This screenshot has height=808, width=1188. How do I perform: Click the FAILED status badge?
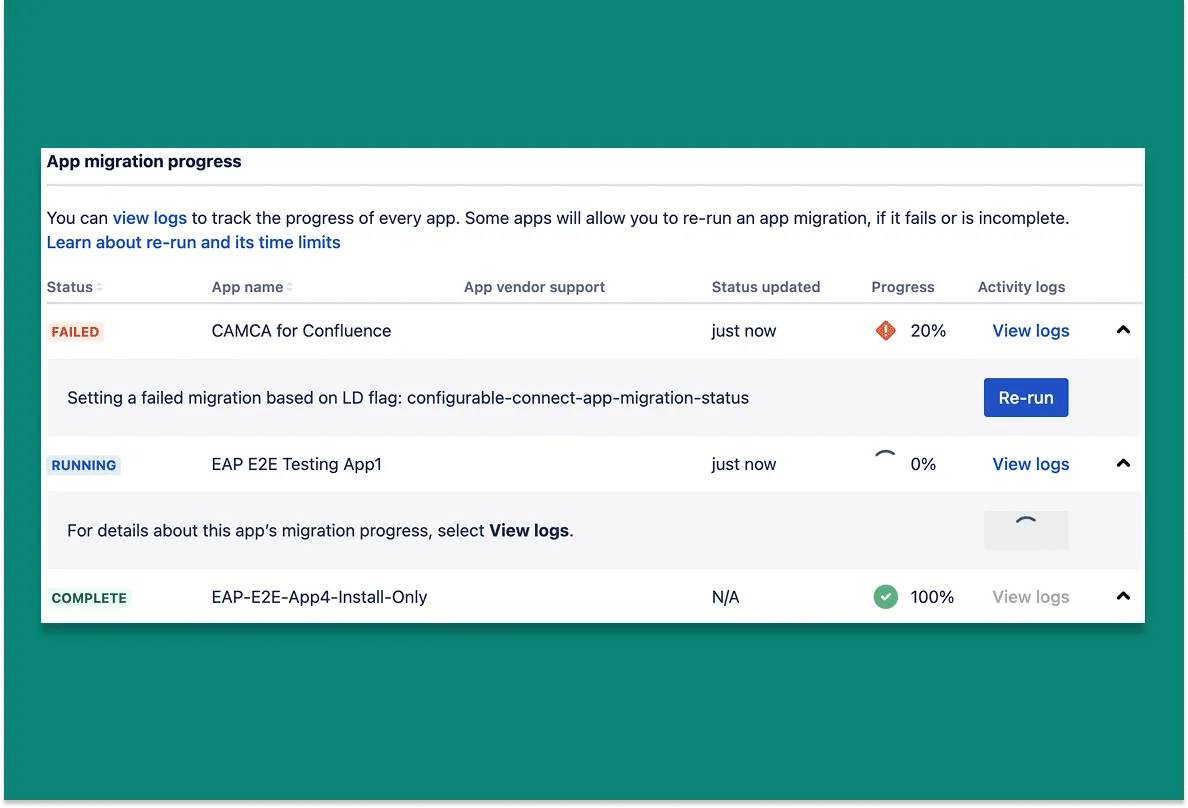[x=75, y=332]
